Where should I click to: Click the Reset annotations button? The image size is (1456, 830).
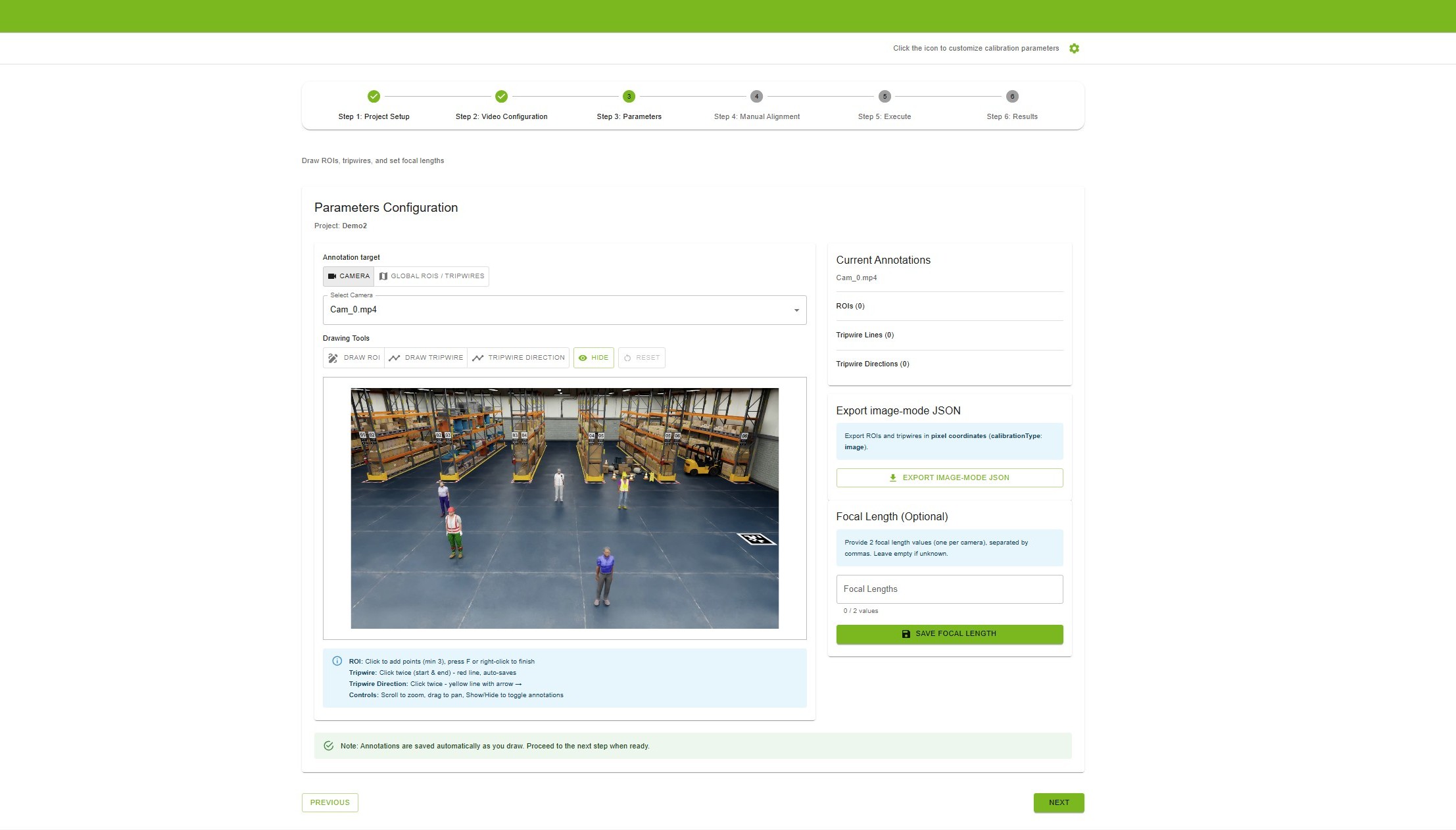(642, 358)
